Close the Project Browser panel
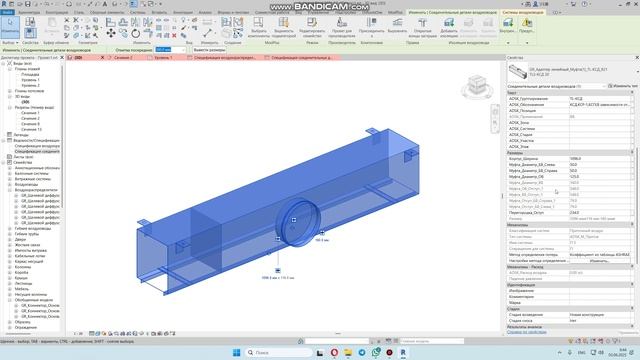This screenshot has height=360, width=640. (x=62, y=58)
